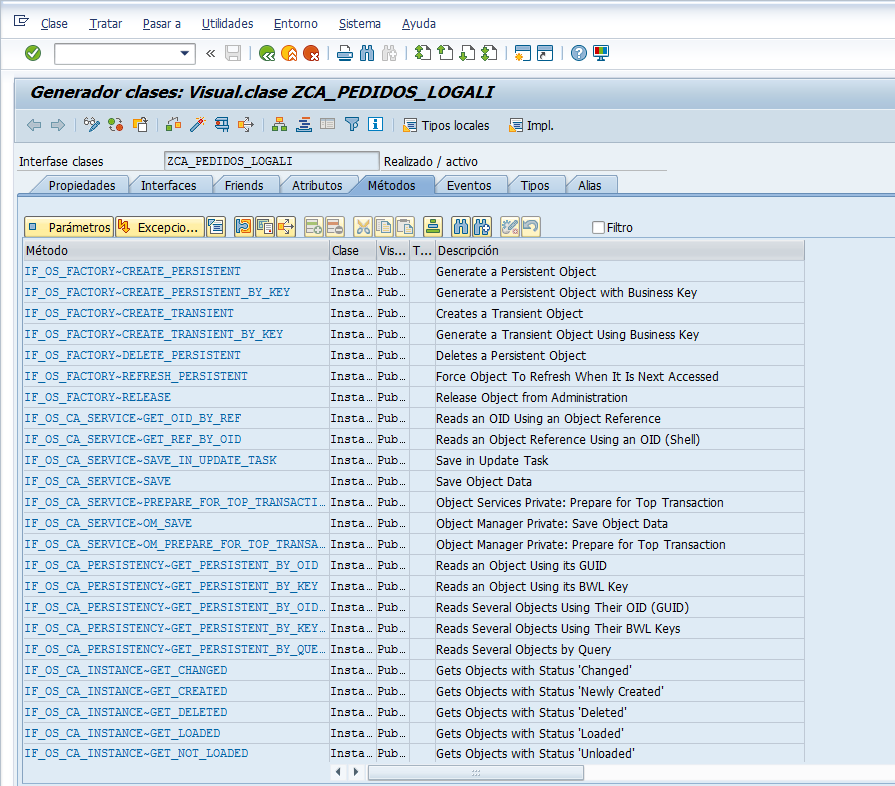Click the Activate magic wand icon

pyautogui.click(x=197, y=124)
